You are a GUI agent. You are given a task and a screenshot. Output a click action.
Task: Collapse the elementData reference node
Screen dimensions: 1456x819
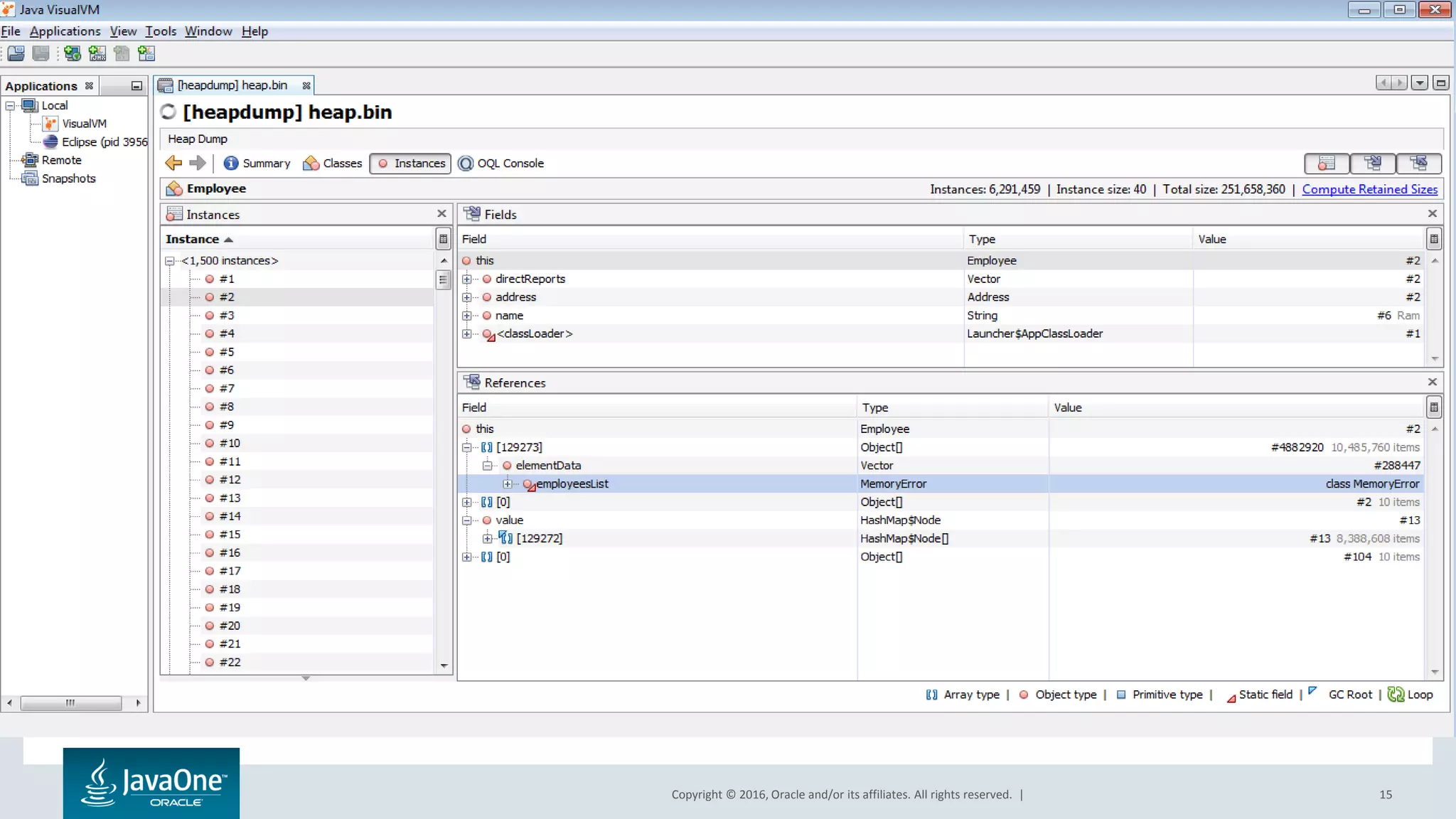[488, 466]
